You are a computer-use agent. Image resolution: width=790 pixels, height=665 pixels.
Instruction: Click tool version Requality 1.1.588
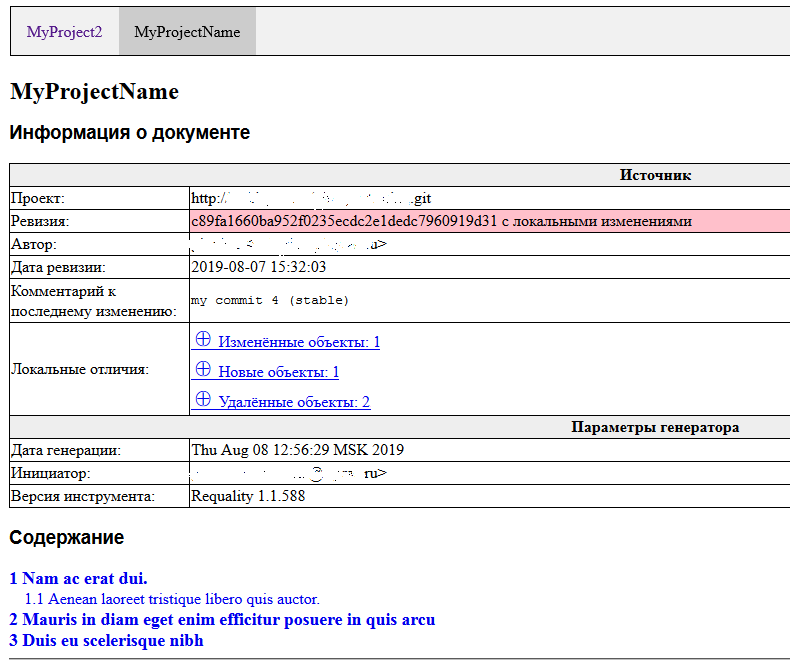(248, 496)
